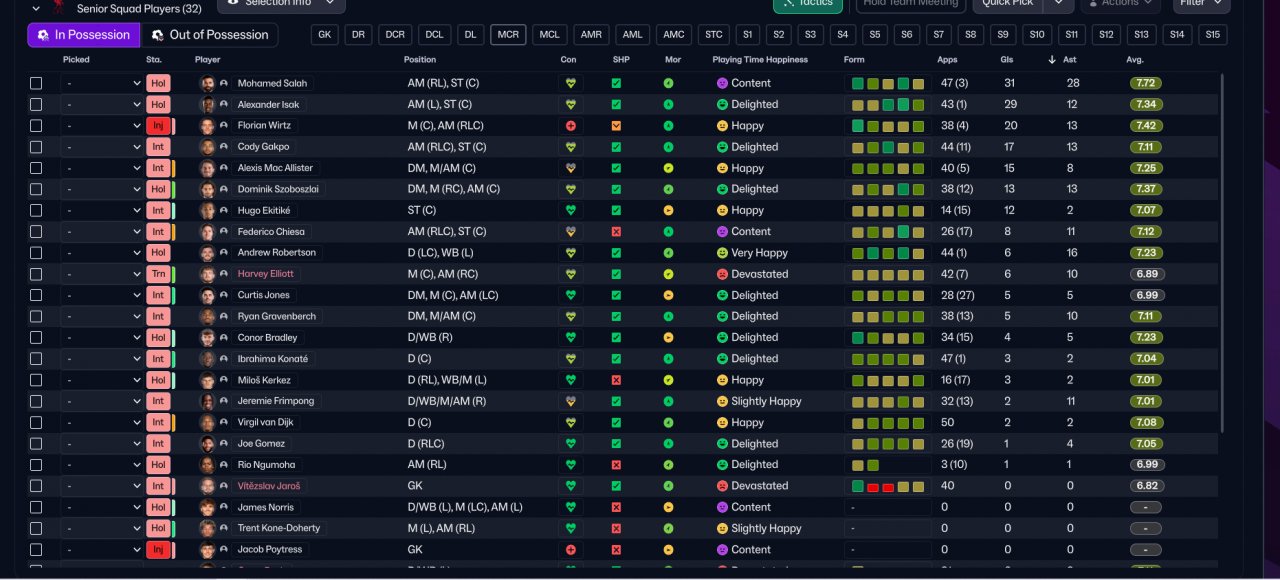The width and height of the screenshot is (1280, 580).
Task: Click Mohamed Salah's heart condition icon
Action: pos(571,83)
